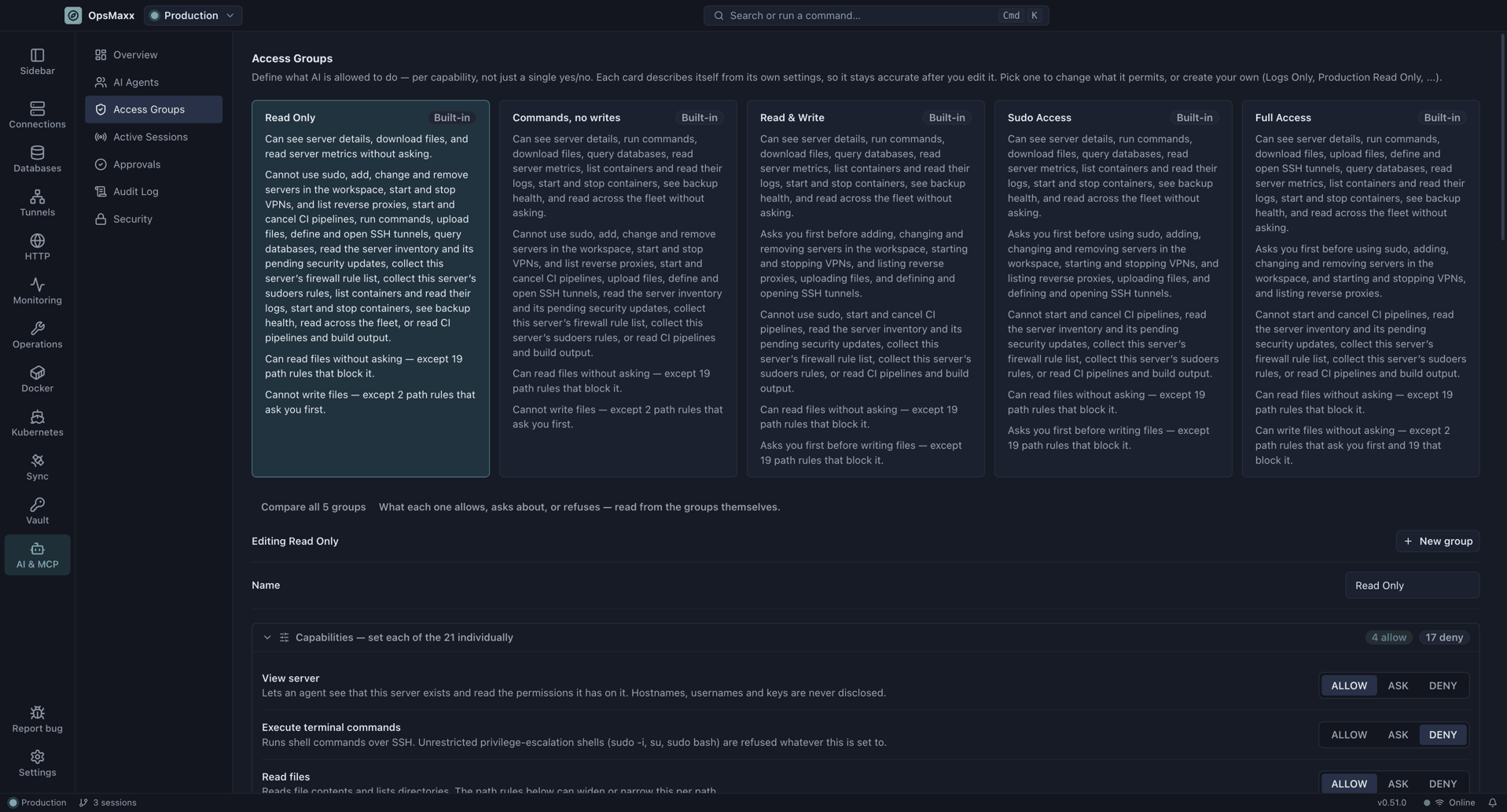Click the 3 sessions status text
Viewport: 1507px width, 812px height.
(x=115, y=803)
